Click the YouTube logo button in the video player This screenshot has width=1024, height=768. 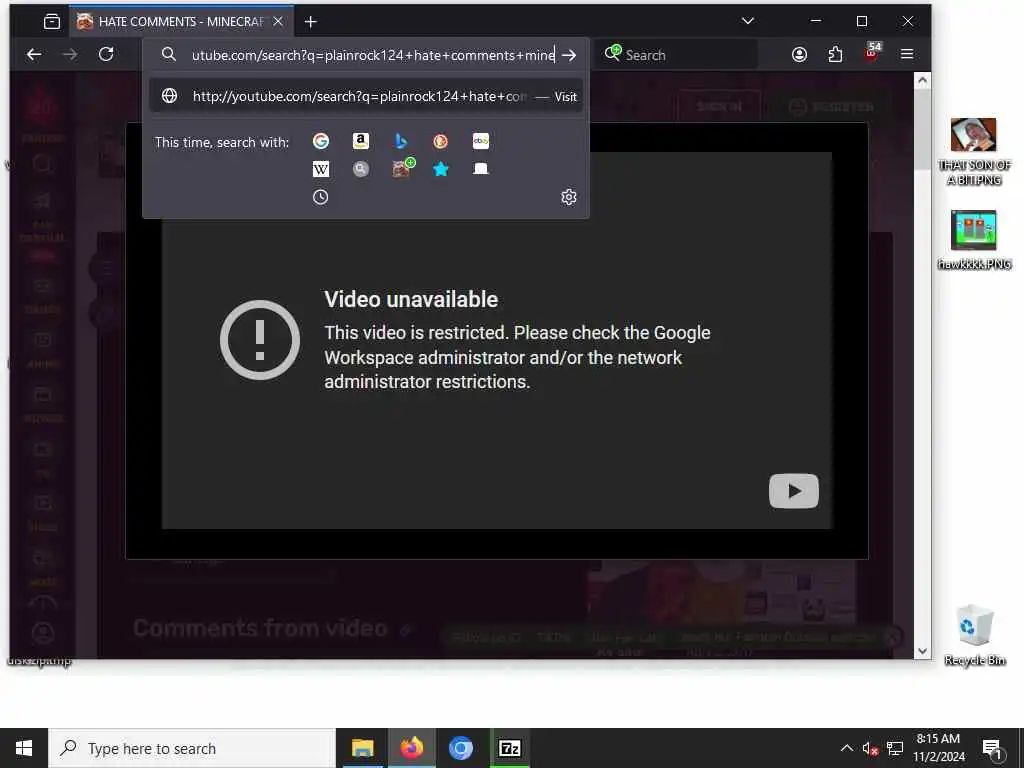coord(793,491)
